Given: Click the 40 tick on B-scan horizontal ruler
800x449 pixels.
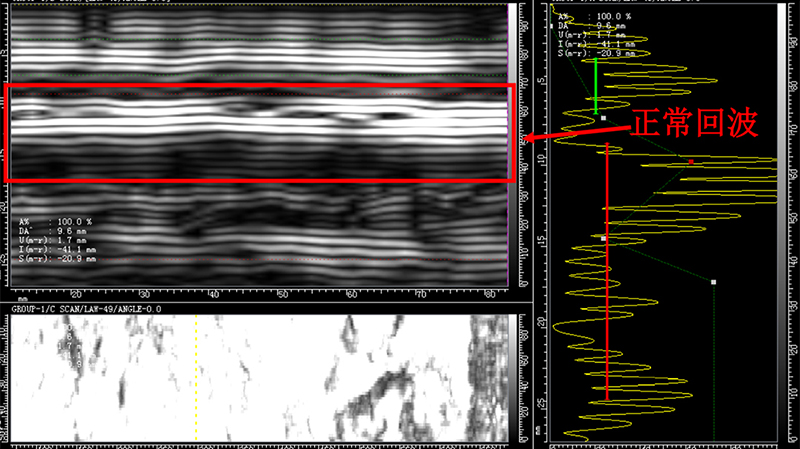Looking at the screenshot, I should pyautogui.click(x=213, y=294).
